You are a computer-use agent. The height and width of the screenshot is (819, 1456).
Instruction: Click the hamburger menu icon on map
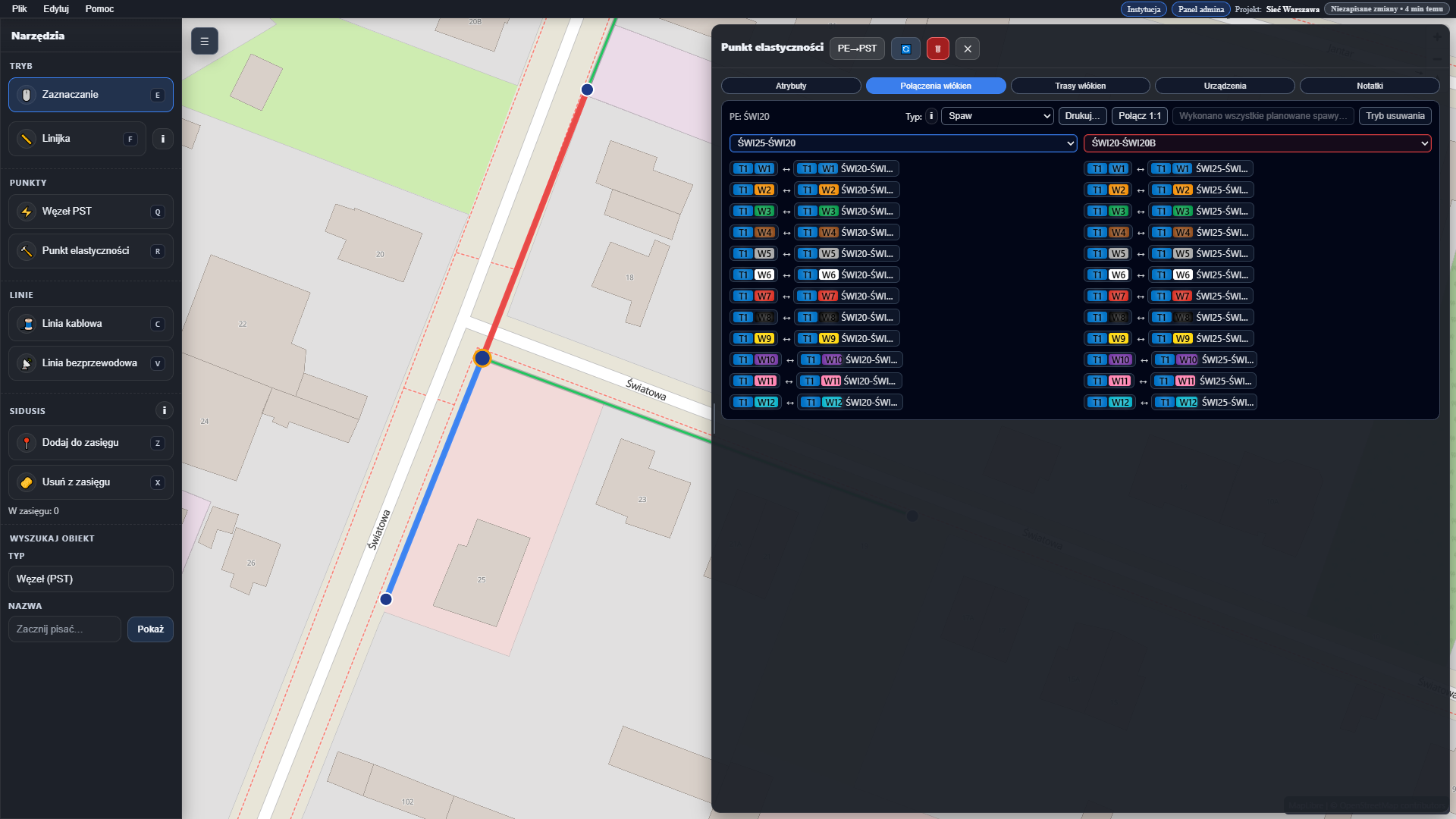(204, 41)
